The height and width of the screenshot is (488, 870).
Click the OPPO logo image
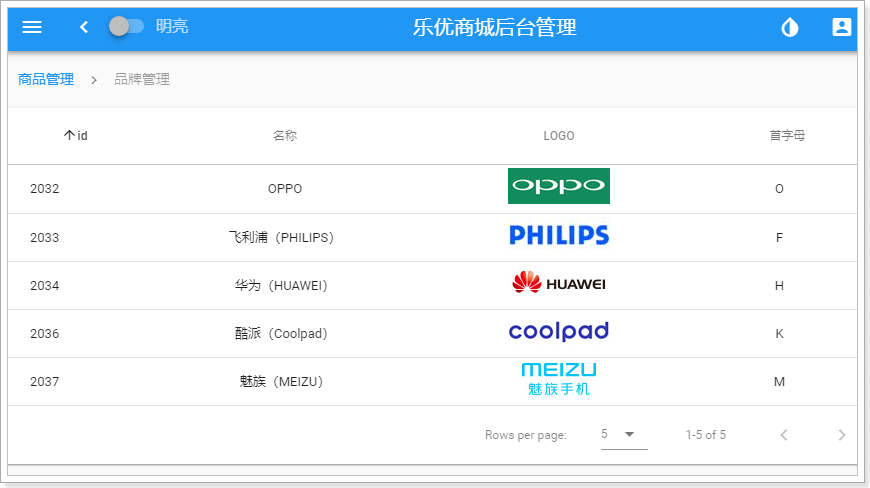[x=559, y=186]
